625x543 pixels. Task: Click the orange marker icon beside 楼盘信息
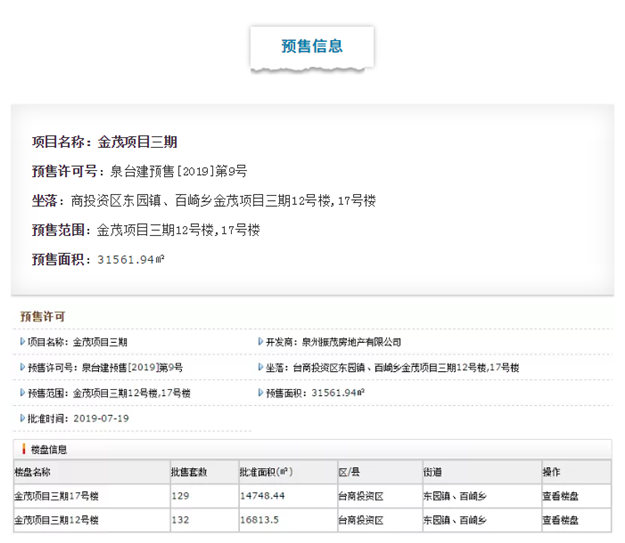coord(24,449)
